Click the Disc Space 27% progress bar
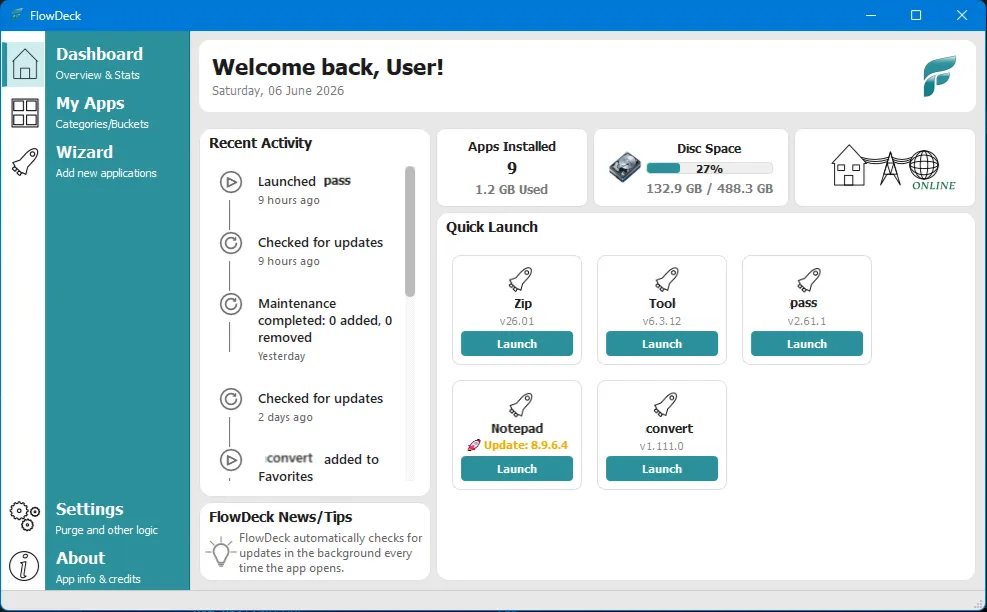Image resolution: width=987 pixels, height=612 pixels. tap(709, 168)
